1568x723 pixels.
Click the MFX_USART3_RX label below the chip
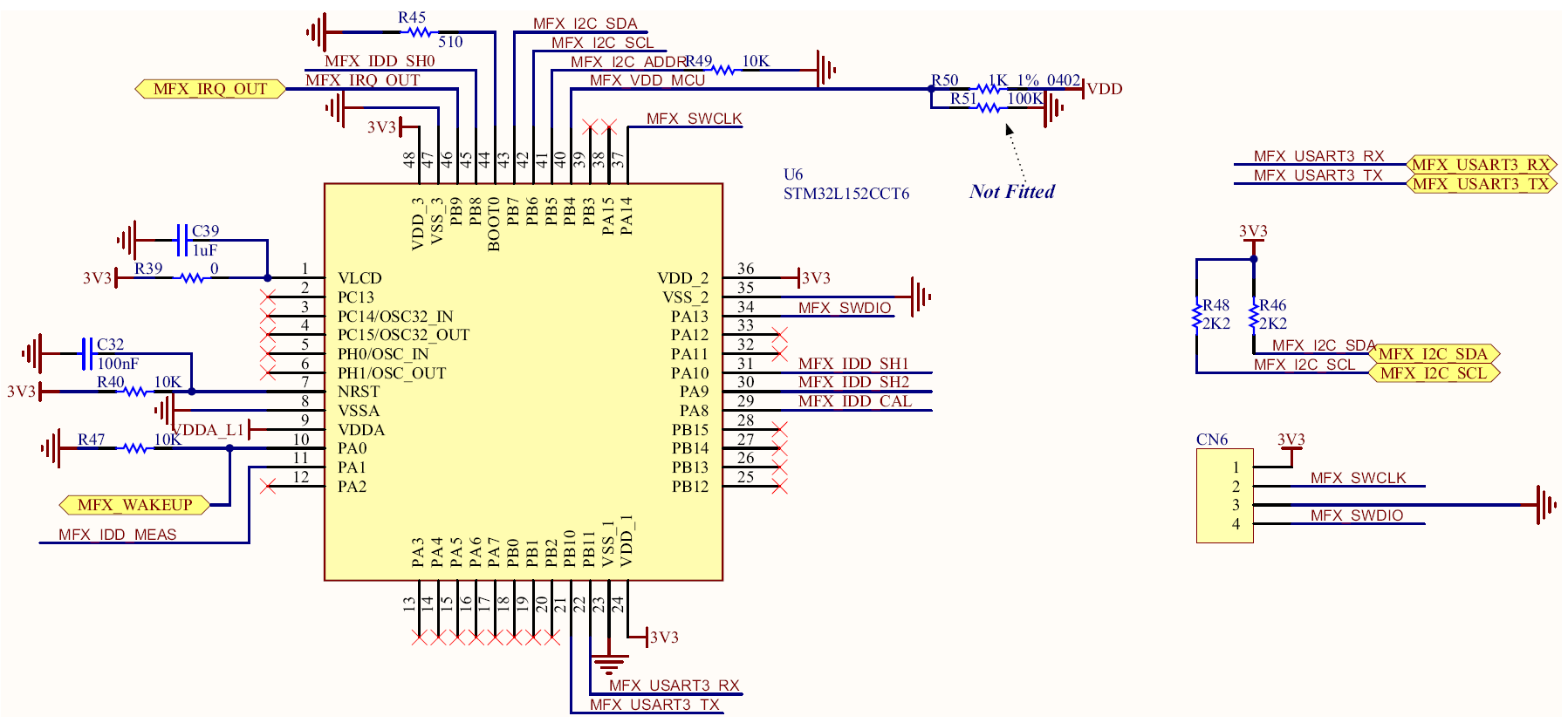point(674,685)
